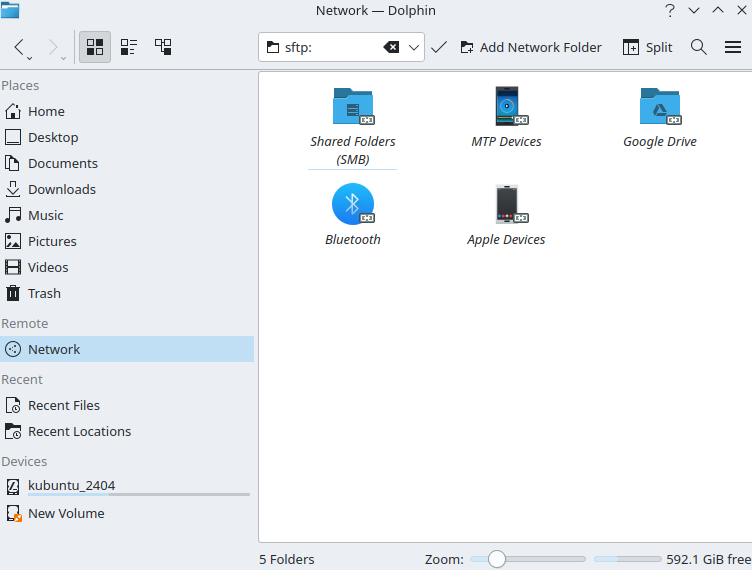Adjust the Zoom slider handle
This screenshot has height=570, width=752.
(x=496, y=559)
